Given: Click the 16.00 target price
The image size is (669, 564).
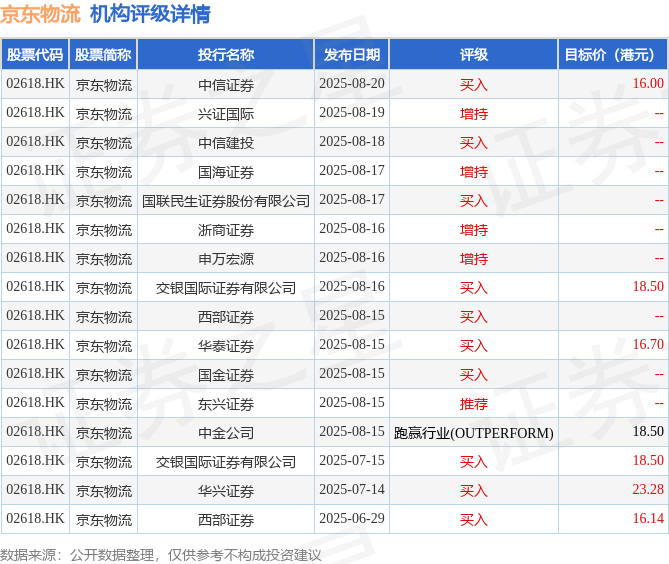Looking at the screenshot, I should [x=648, y=83].
